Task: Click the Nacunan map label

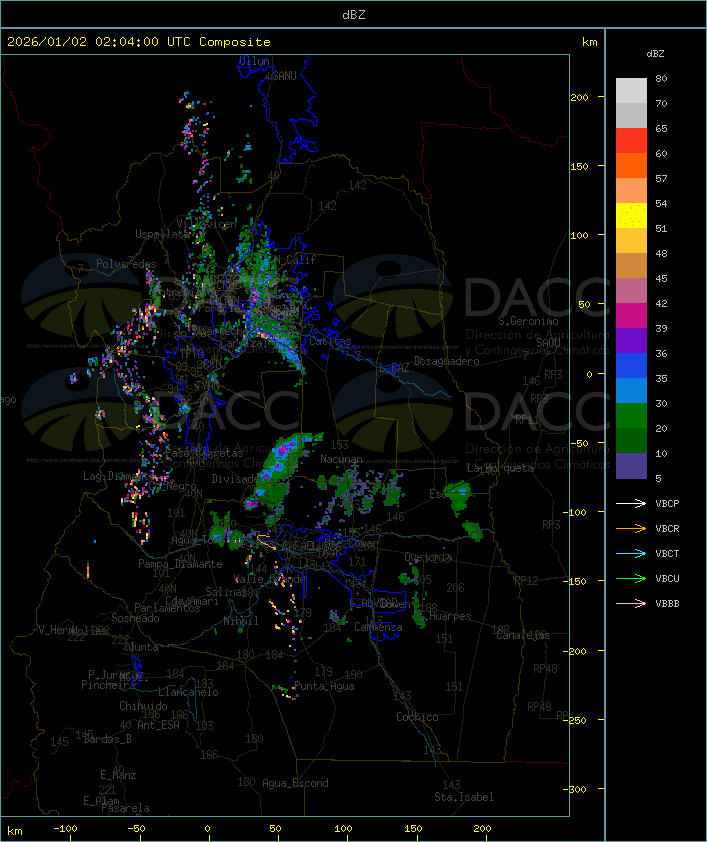Action: pos(341,459)
